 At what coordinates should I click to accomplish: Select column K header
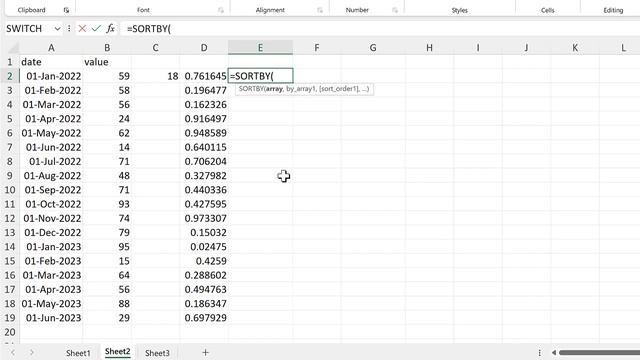[575, 48]
